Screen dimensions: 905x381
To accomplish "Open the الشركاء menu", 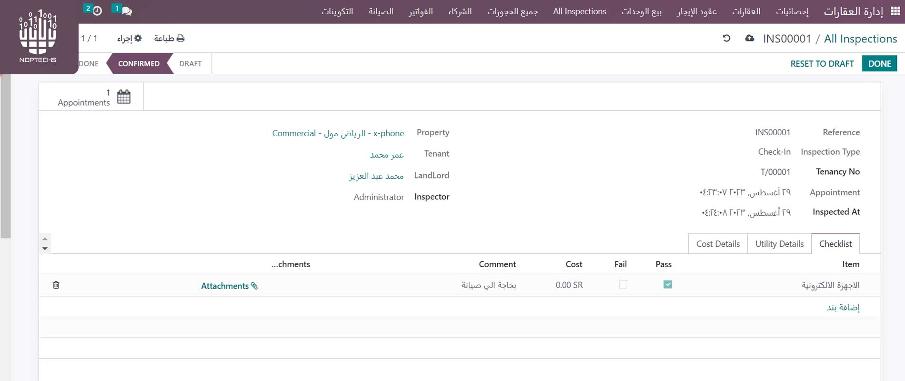I will click(x=460, y=12).
